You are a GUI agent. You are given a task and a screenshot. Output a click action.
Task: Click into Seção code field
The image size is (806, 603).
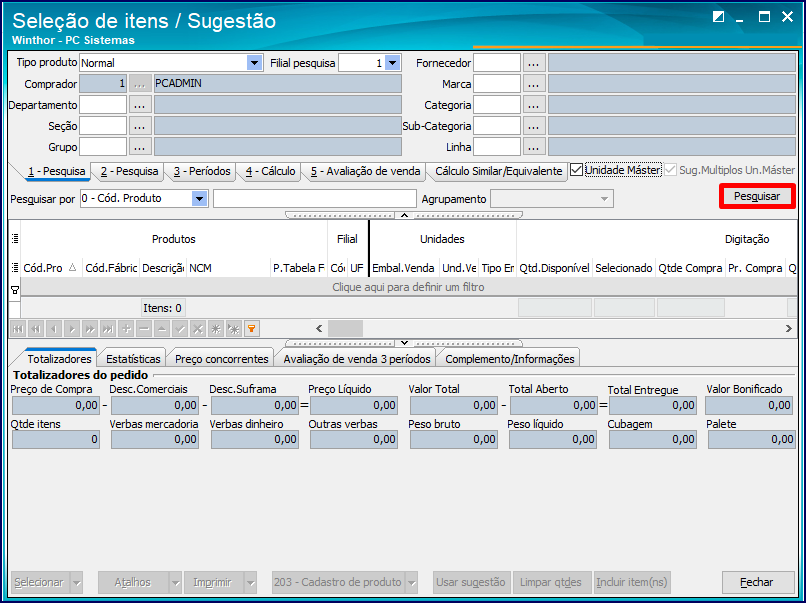coord(103,126)
